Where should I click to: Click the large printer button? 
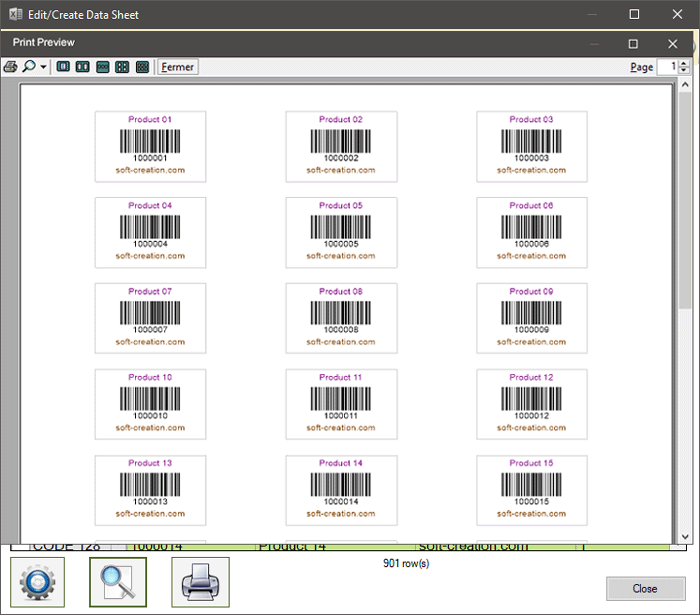(200, 582)
